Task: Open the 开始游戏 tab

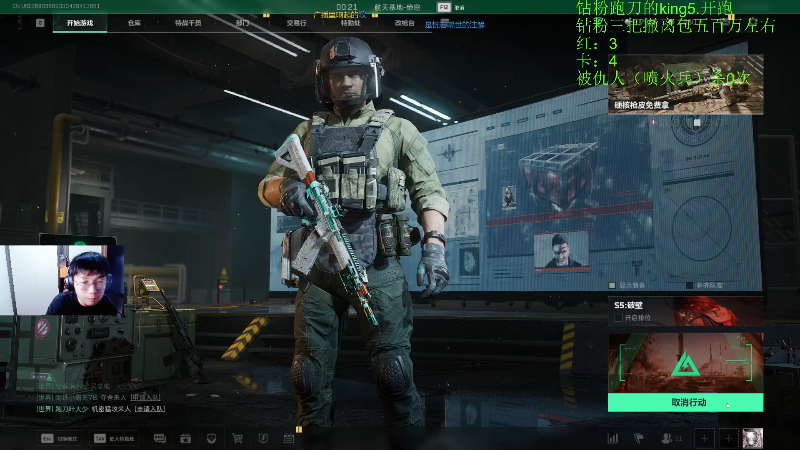Action: pyautogui.click(x=80, y=23)
